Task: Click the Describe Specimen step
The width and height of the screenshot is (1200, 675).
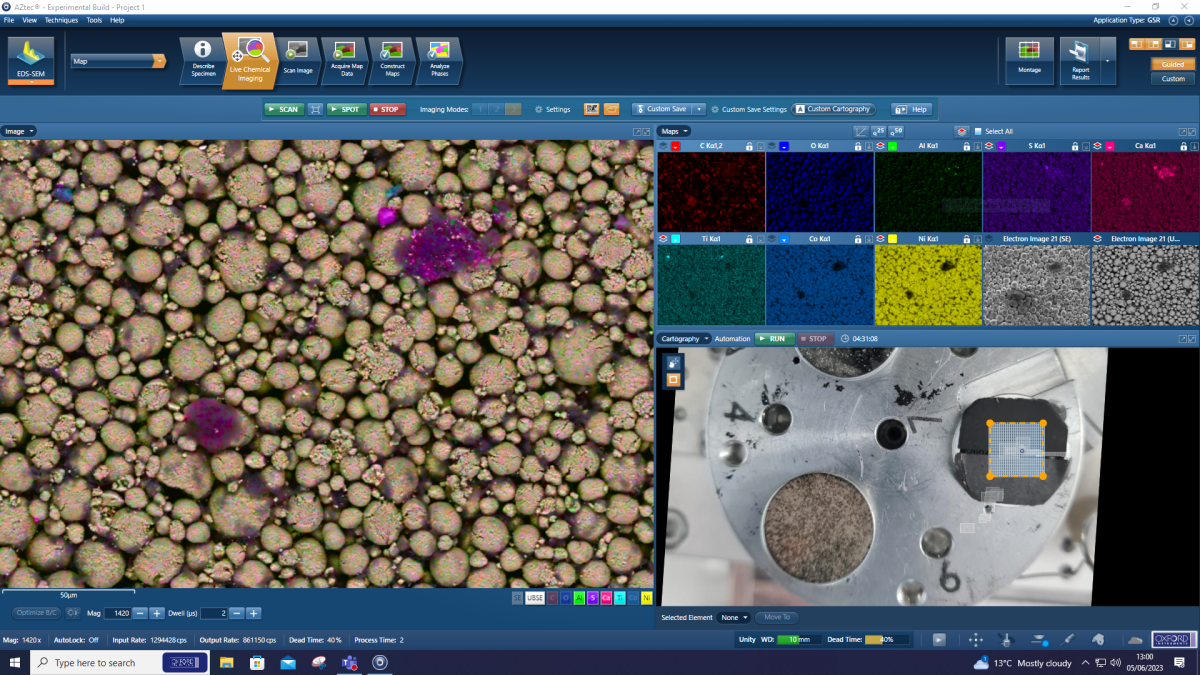Action: (x=202, y=60)
